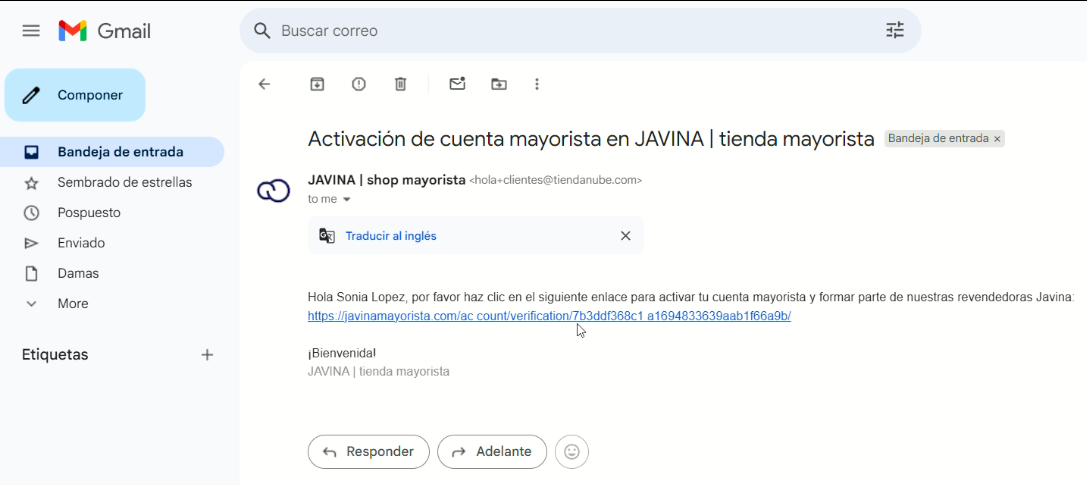The width and height of the screenshot is (1087, 485).
Task: Click the Gmail logo
Action: click(x=105, y=31)
